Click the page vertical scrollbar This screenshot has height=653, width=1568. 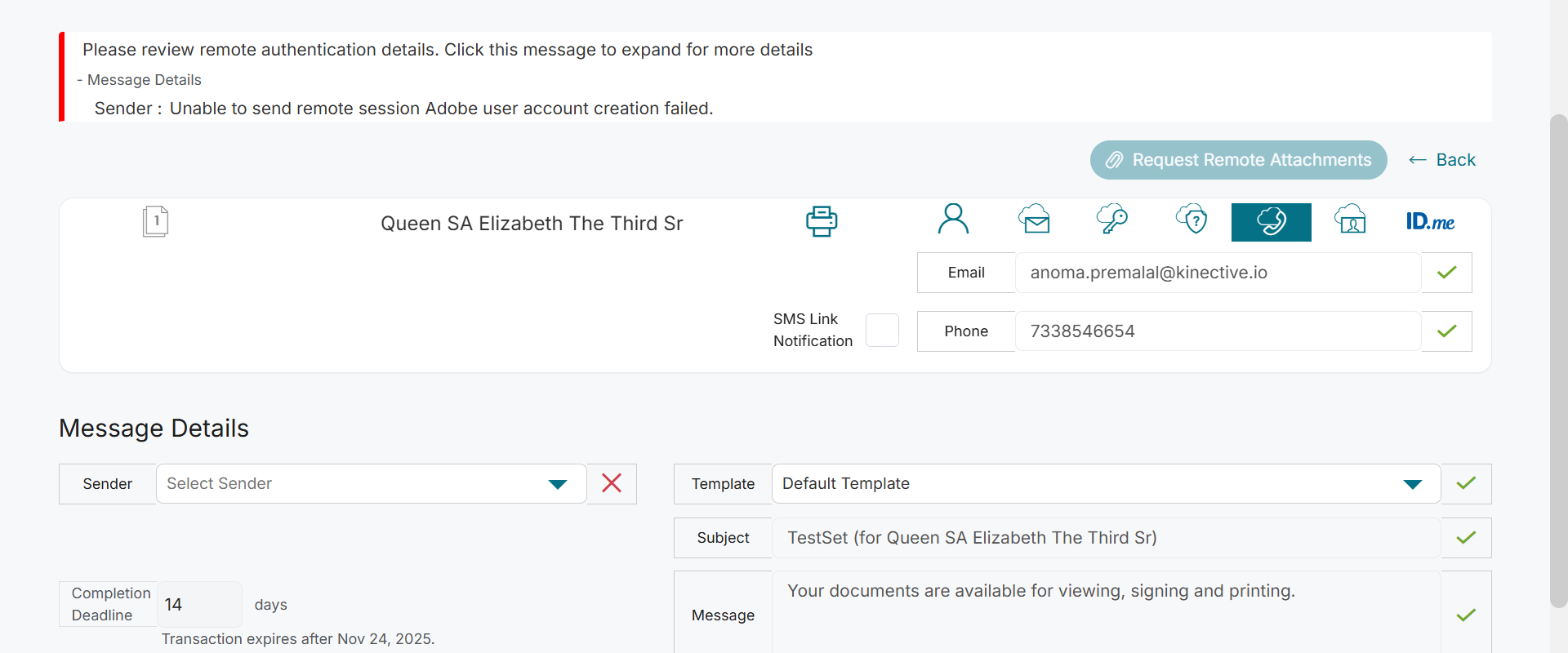pos(1559,359)
